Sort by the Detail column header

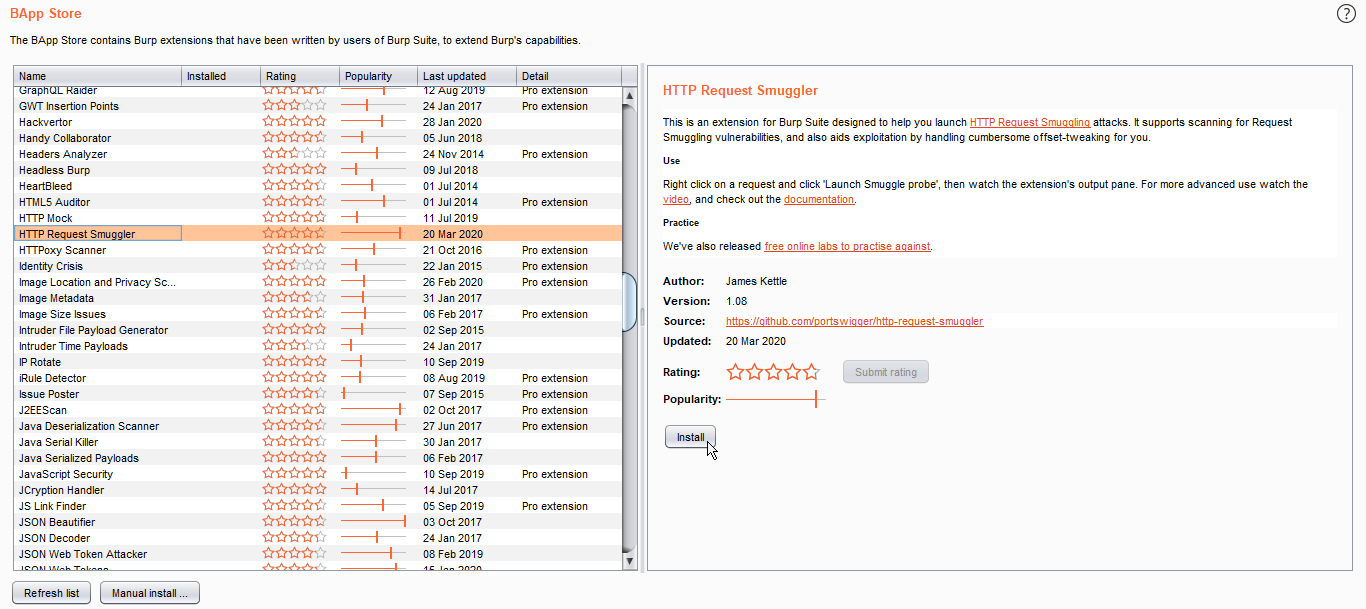point(569,76)
